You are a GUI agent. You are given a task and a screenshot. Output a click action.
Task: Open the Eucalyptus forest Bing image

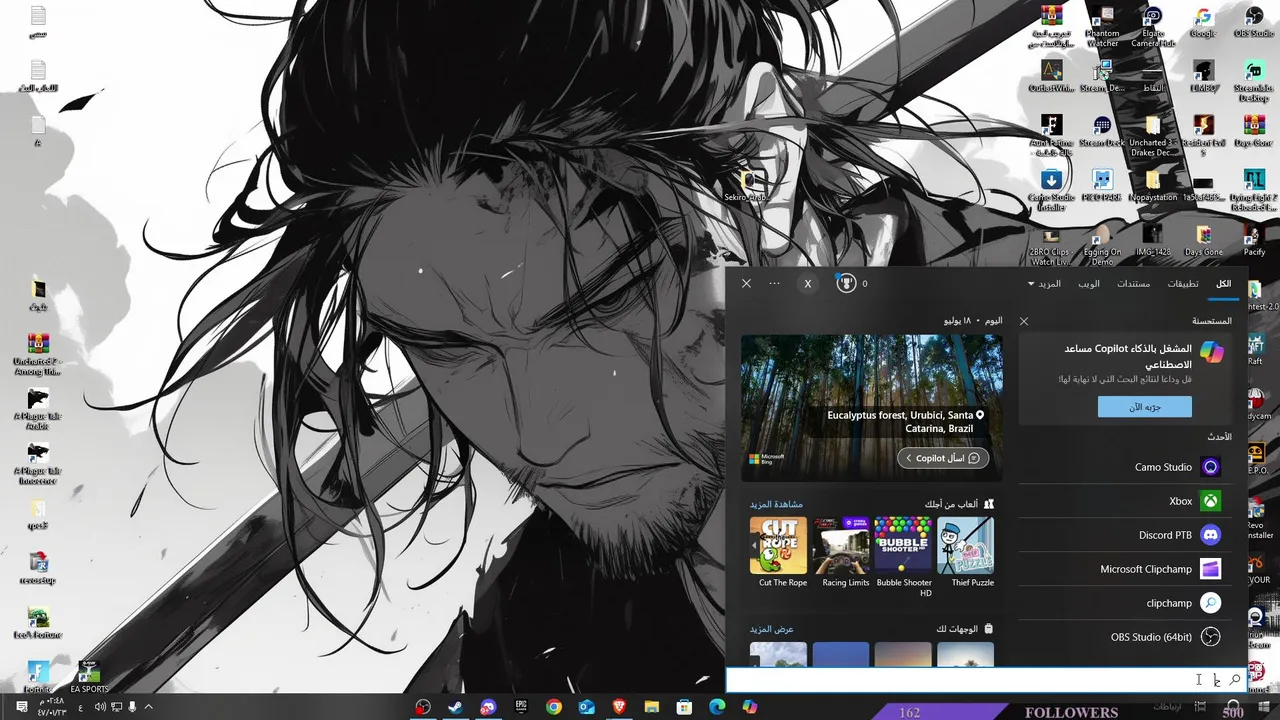pyautogui.click(x=871, y=408)
